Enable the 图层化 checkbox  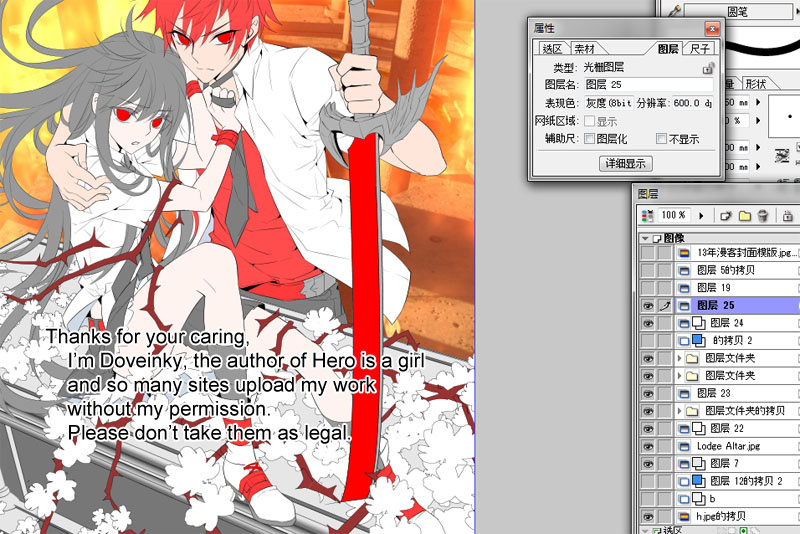[x=590, y=139]
